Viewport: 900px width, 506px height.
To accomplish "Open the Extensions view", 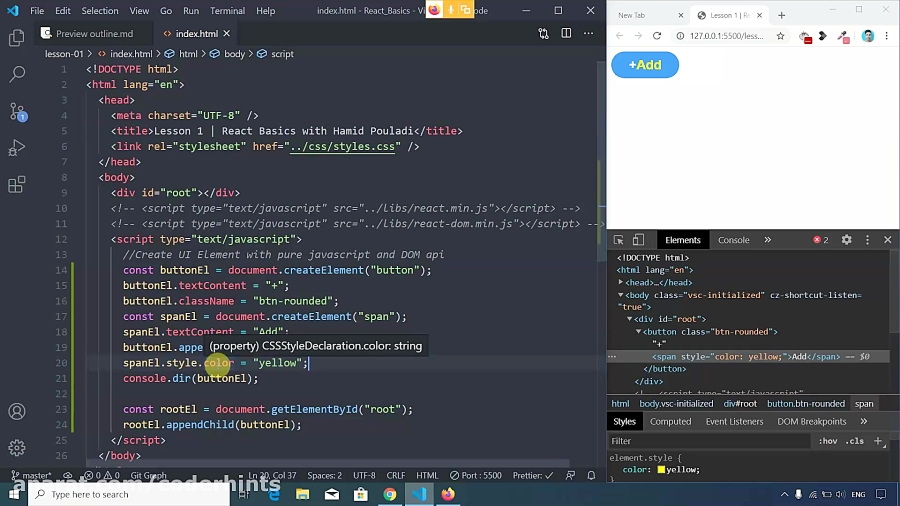I will coord(16,185).
